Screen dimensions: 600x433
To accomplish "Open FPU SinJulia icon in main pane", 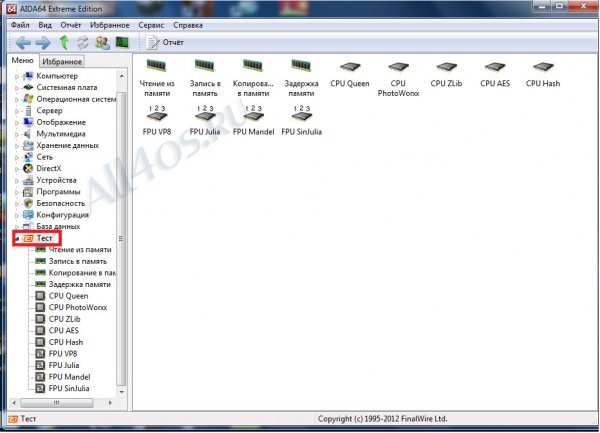I will click(301, 120).
